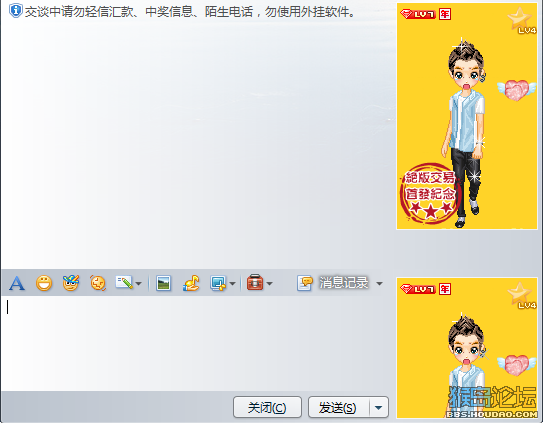Viewport: 543px width, 423px height.
Task: Click the blue security shield info icon
Action: (16, 11)
